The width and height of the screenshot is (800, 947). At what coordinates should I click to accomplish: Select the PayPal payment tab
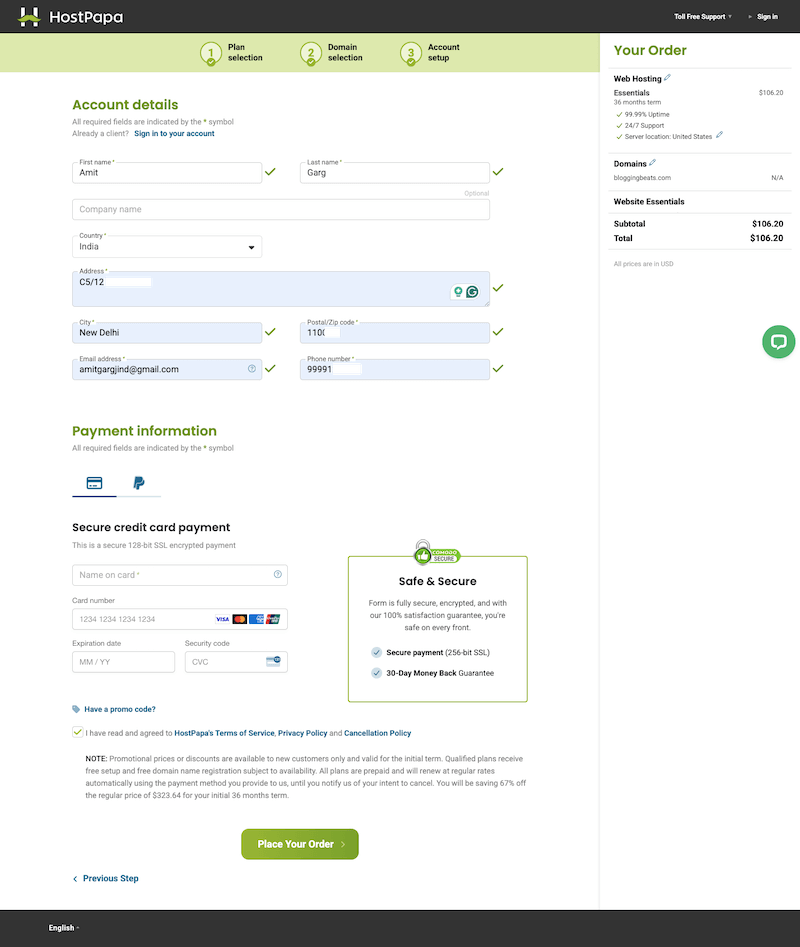138,483
